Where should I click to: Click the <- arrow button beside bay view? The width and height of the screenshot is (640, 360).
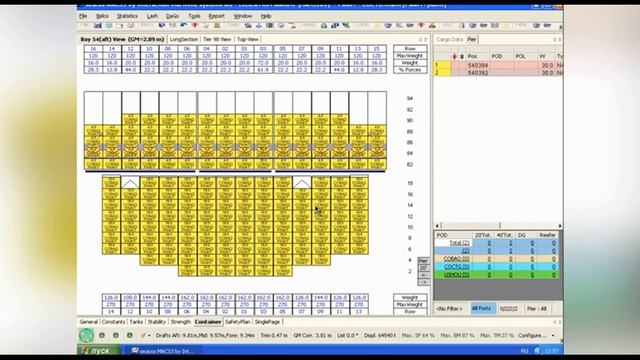pyautogui.click(x=423, y=275)
